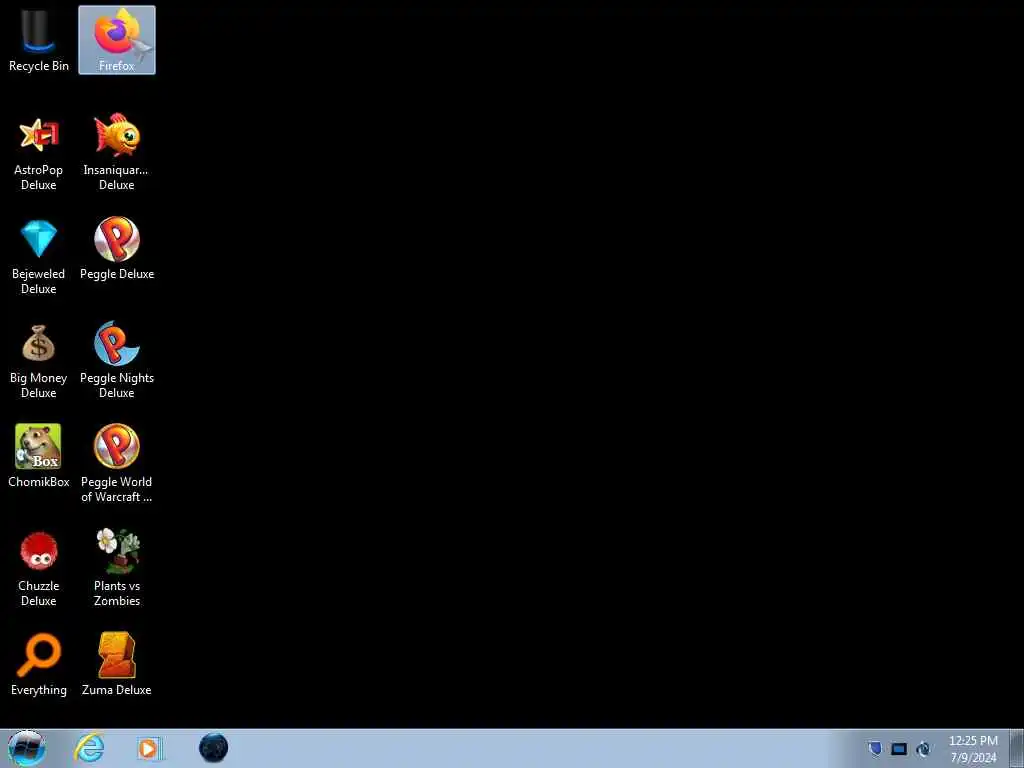Select the Recycle Bin desktop icon
Screen dimensions: 1024x768
click(39, 40)
